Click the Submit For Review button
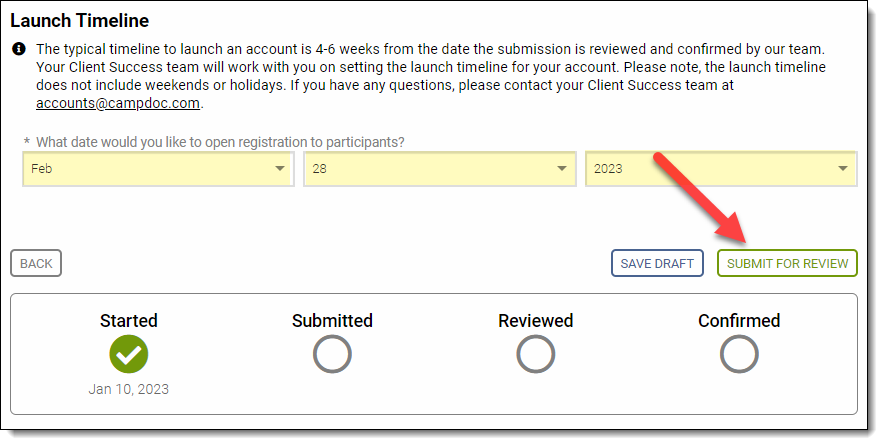The width and height of the screenshot is (883, 445). 787,263
